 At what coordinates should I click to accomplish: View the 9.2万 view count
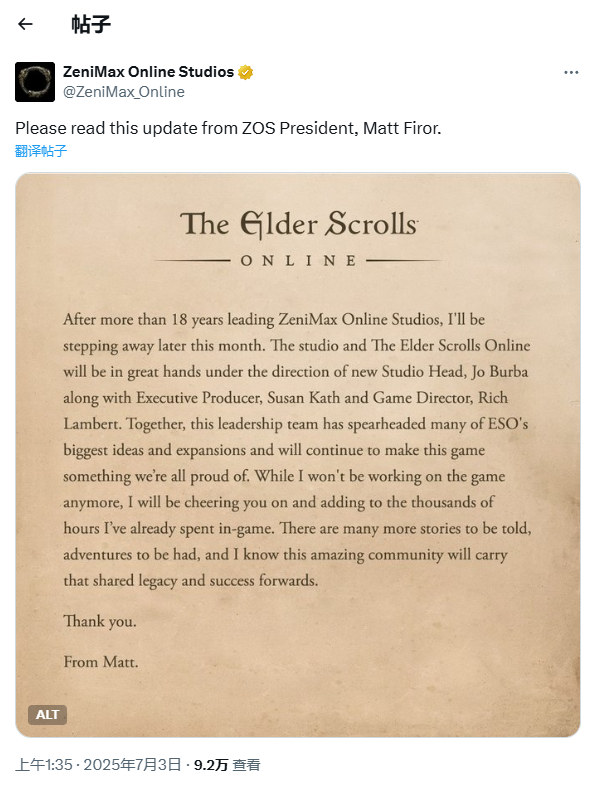[x=211, y=765]
